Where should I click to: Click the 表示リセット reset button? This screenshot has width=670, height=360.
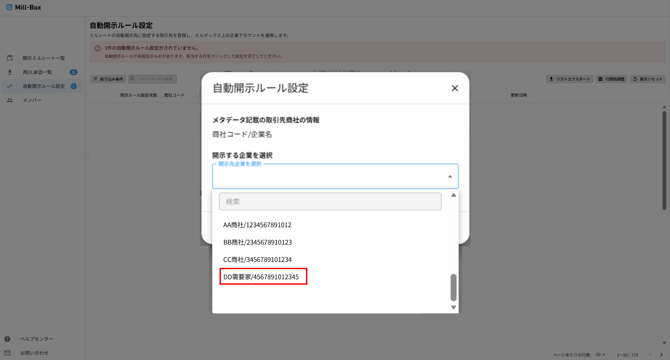648,79
